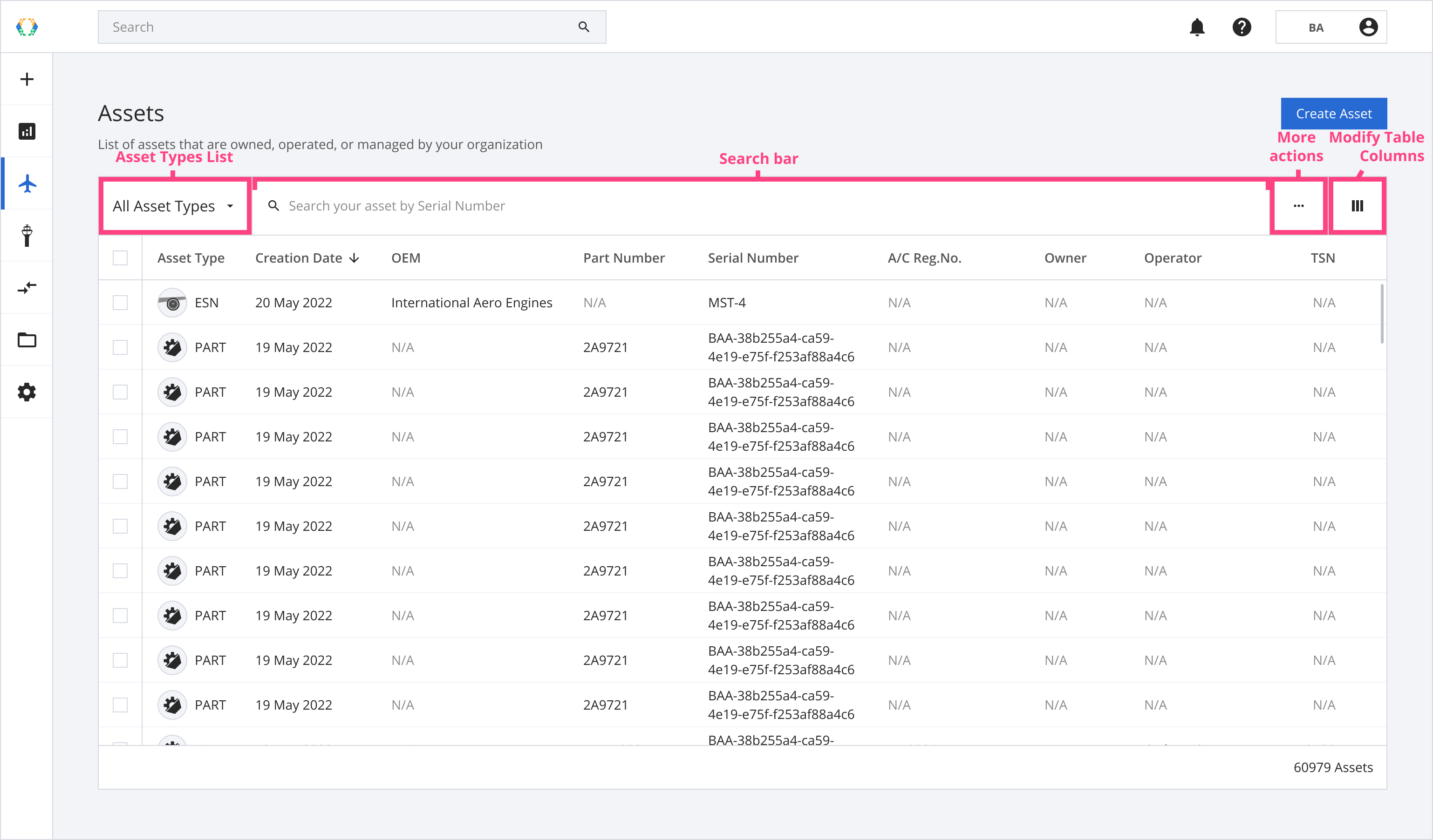The image size is (1433, 840).
Task: Toggle checkbox for first ESN asset row
Action: coord(120,302)
